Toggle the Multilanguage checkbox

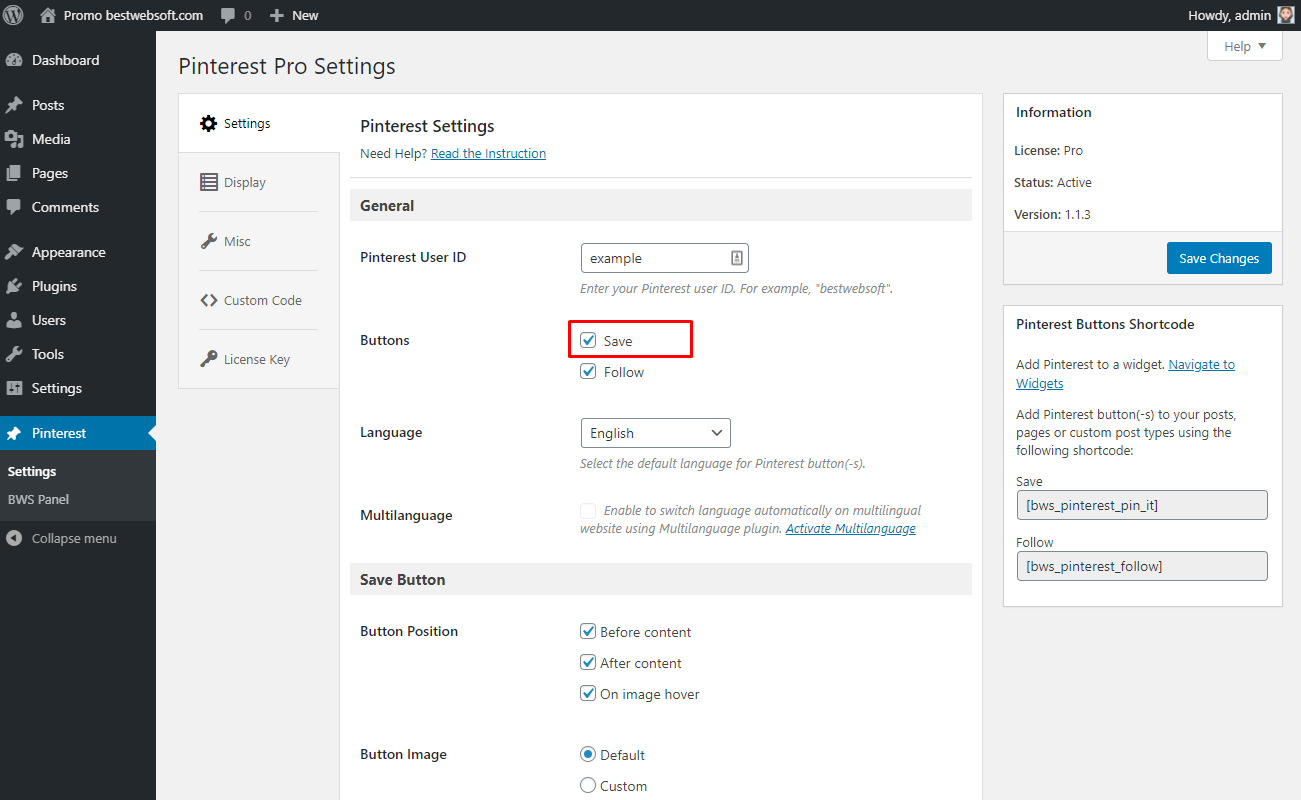pos(588,511)
